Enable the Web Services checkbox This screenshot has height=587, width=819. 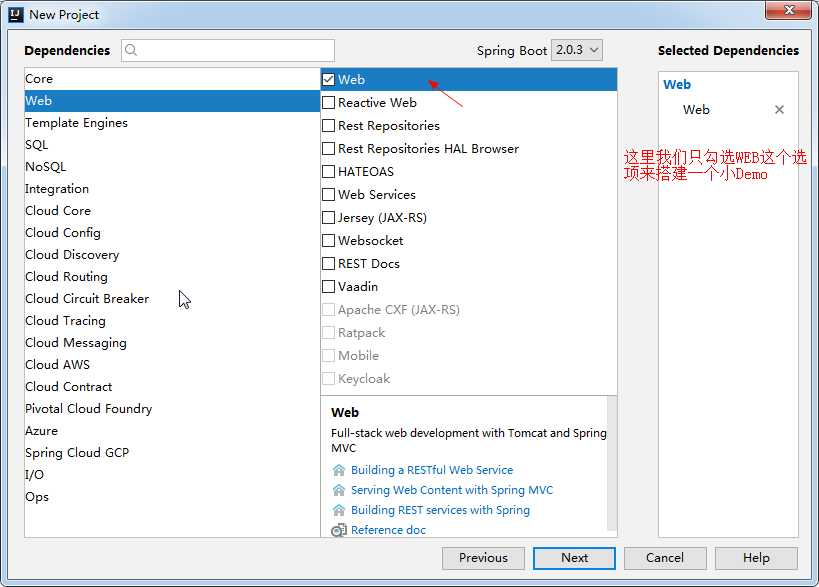[329, 194]
